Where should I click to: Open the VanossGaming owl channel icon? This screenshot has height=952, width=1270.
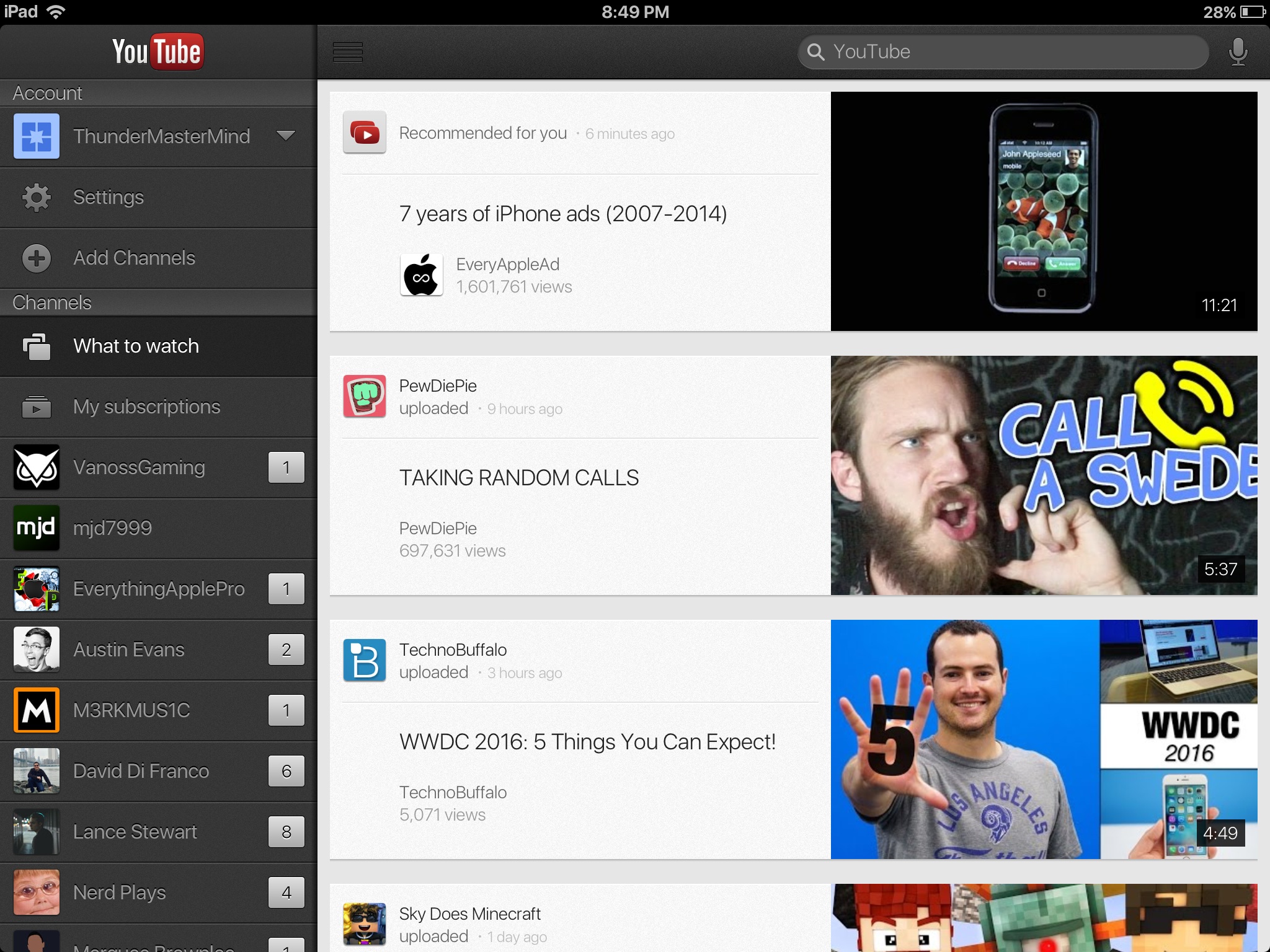tap(37, 467)
